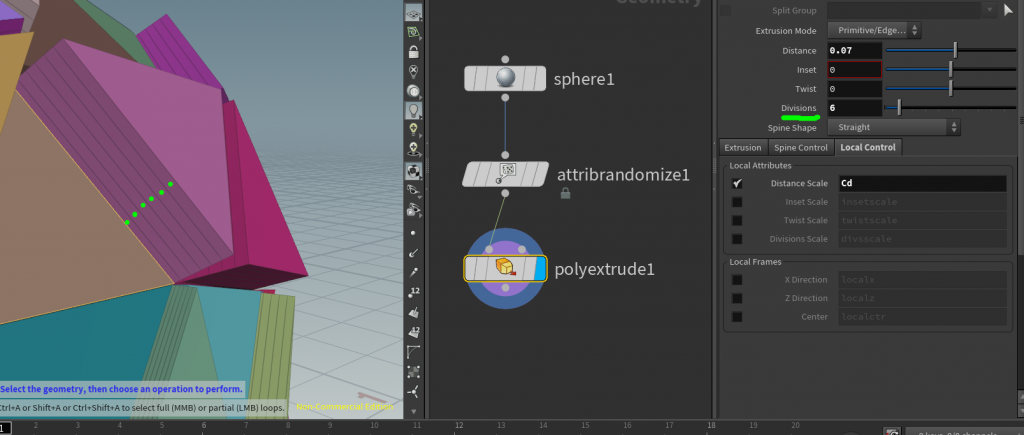Click the twistscale attribute field
This screenshot has height=435, width=1024.
pos(922,220)
